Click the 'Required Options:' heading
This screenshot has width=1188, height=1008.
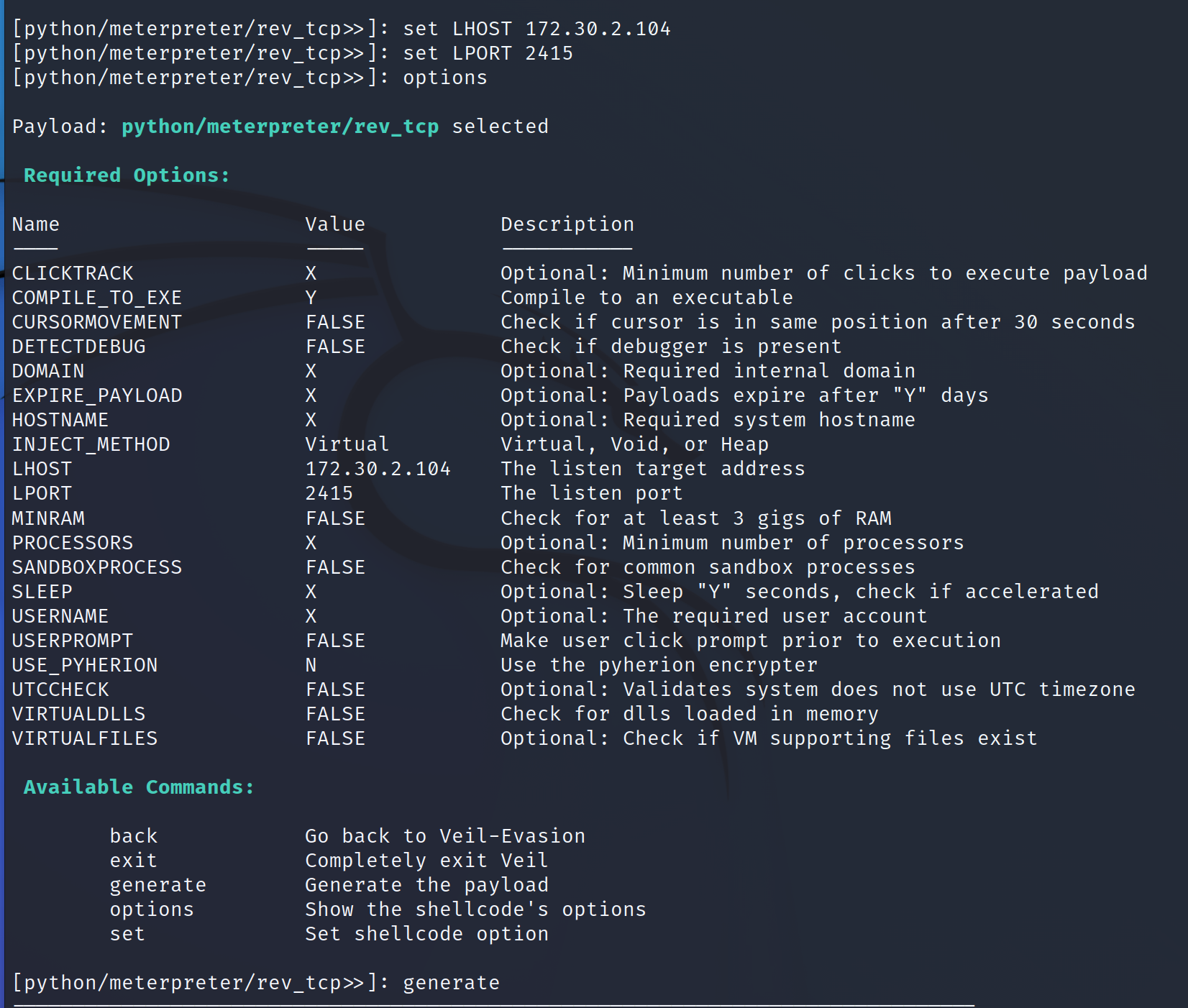[127, 175]
